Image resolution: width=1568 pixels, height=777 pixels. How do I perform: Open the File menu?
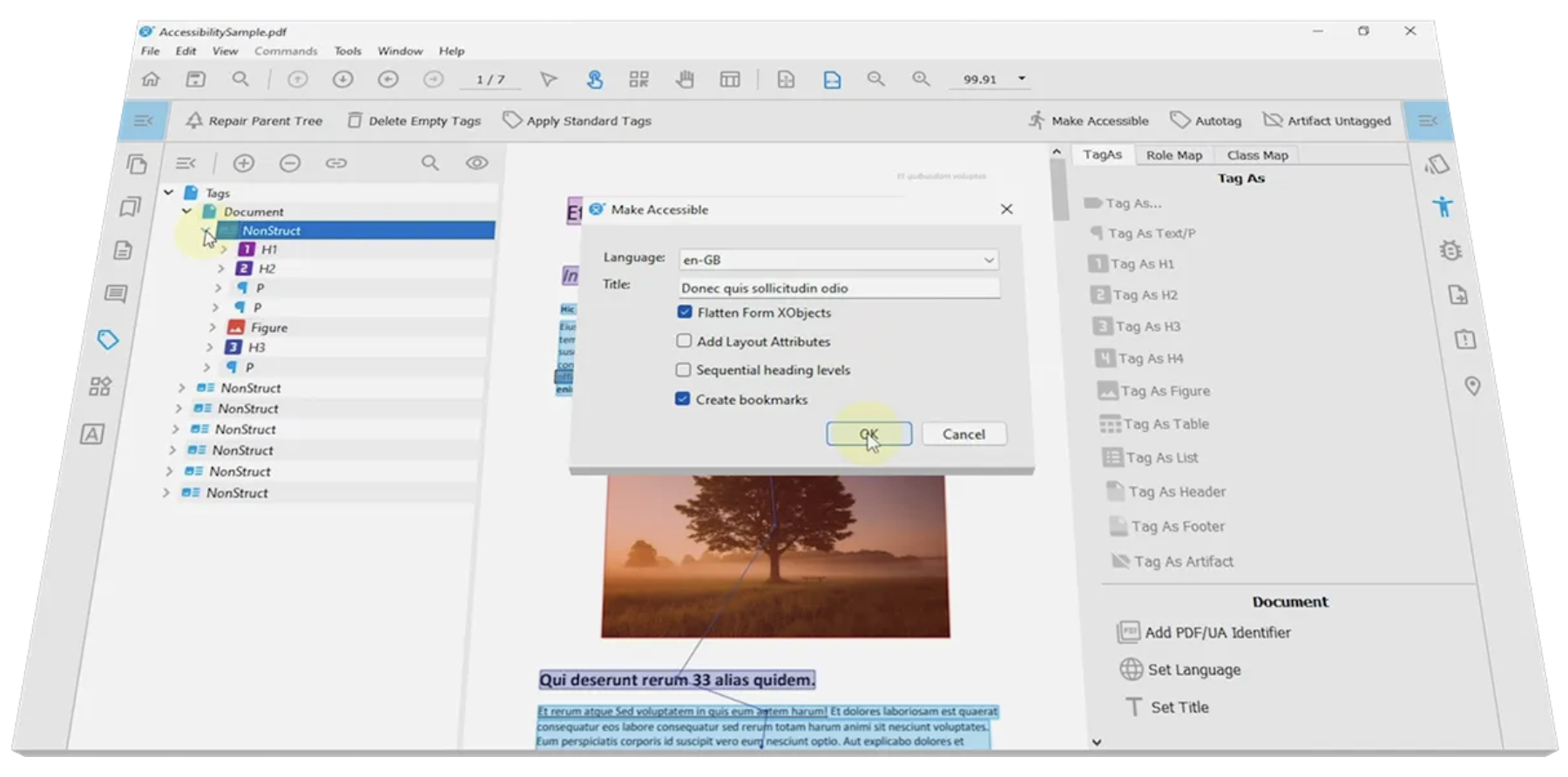tap(151, 51)
